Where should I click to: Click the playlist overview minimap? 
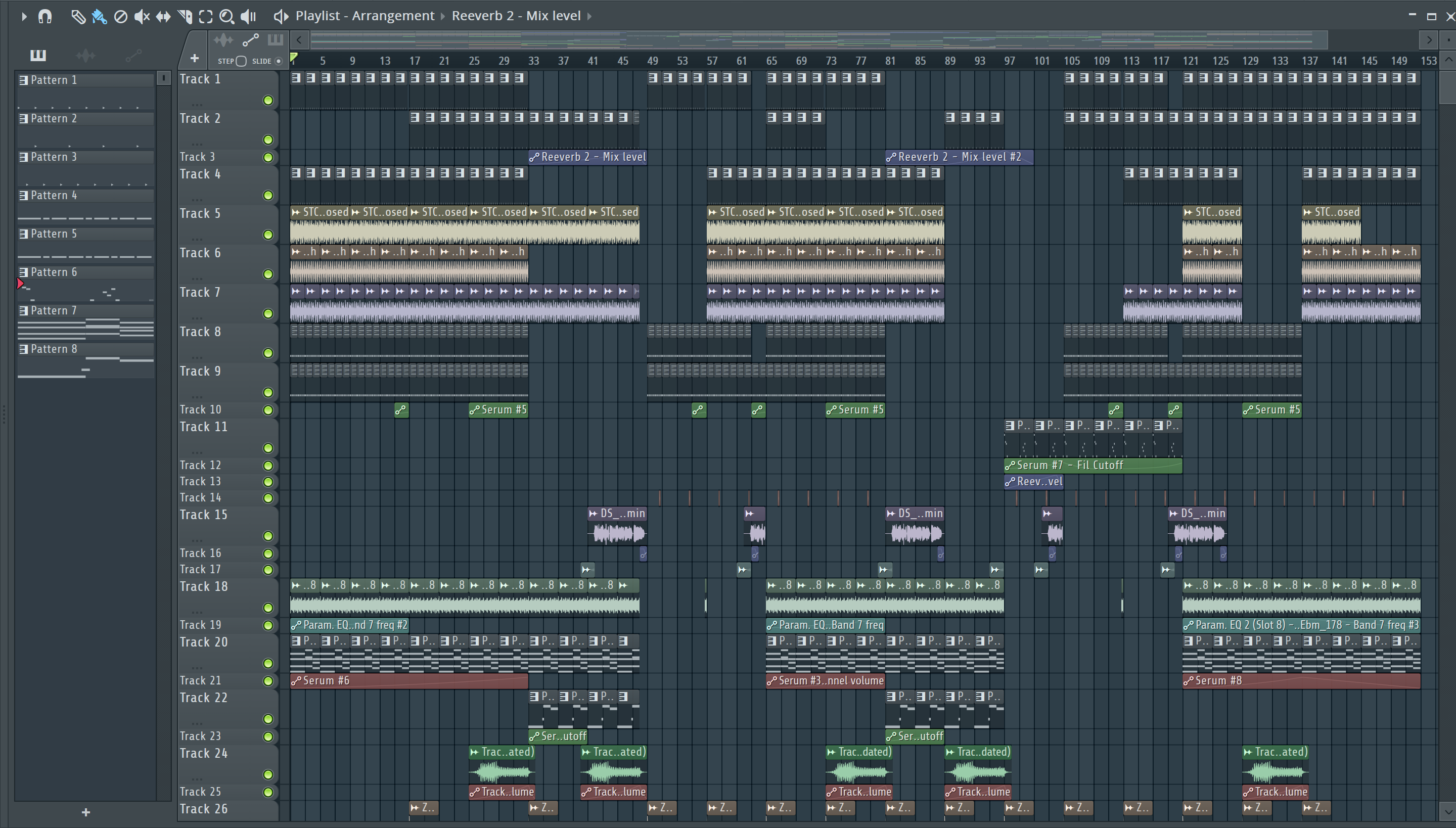tap(818, 40)
